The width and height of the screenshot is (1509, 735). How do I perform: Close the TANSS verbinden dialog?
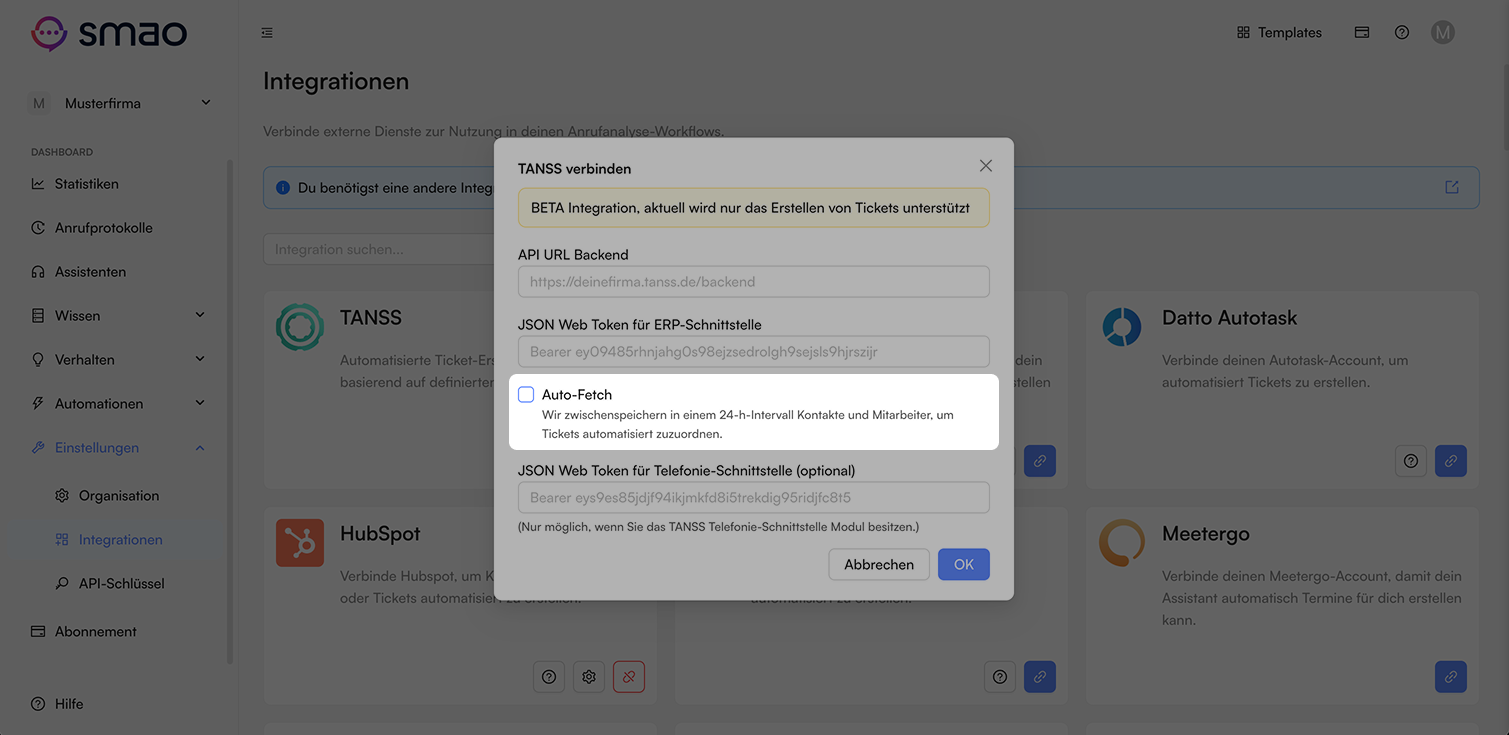pyautogui.click(x=986, y=166)
